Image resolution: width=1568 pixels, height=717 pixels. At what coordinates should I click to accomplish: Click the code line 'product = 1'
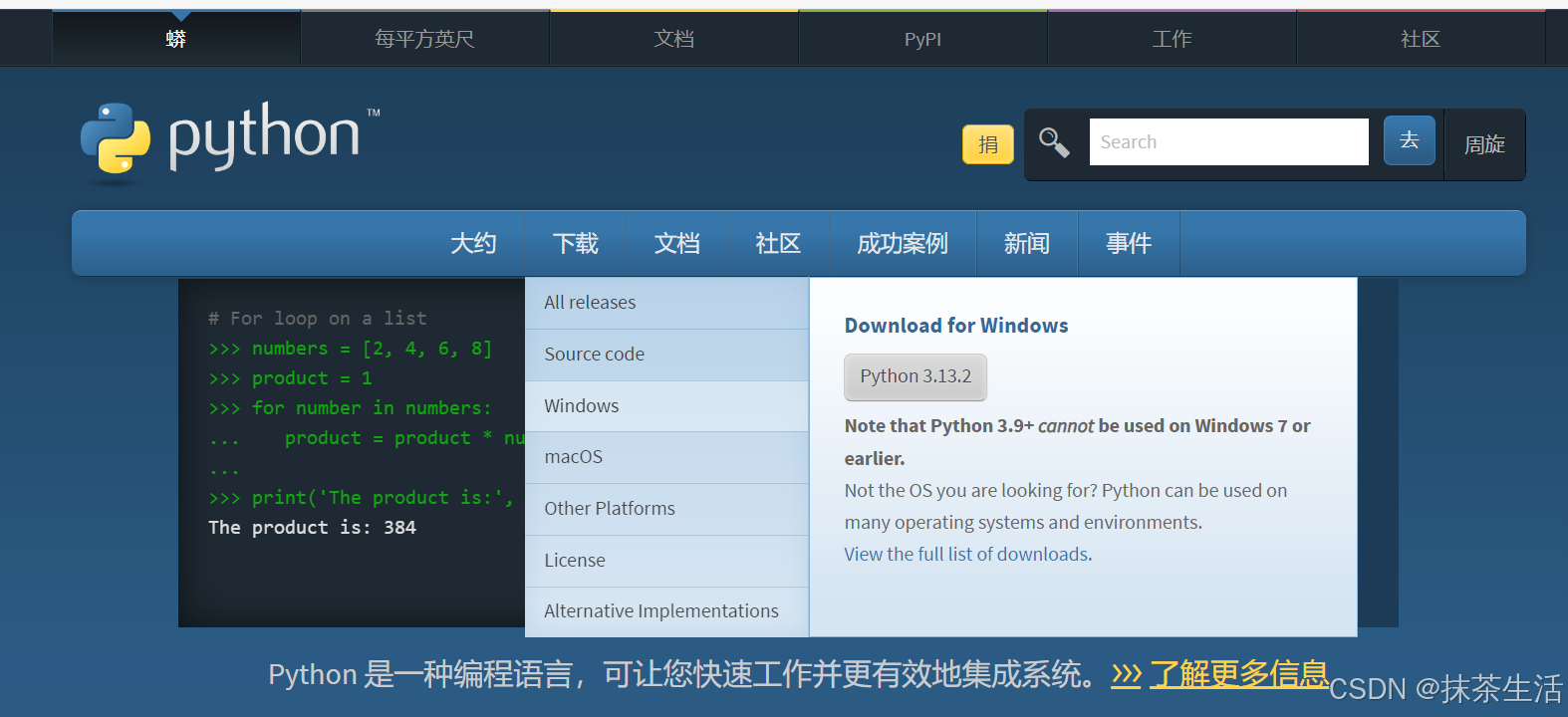point(312,378)
